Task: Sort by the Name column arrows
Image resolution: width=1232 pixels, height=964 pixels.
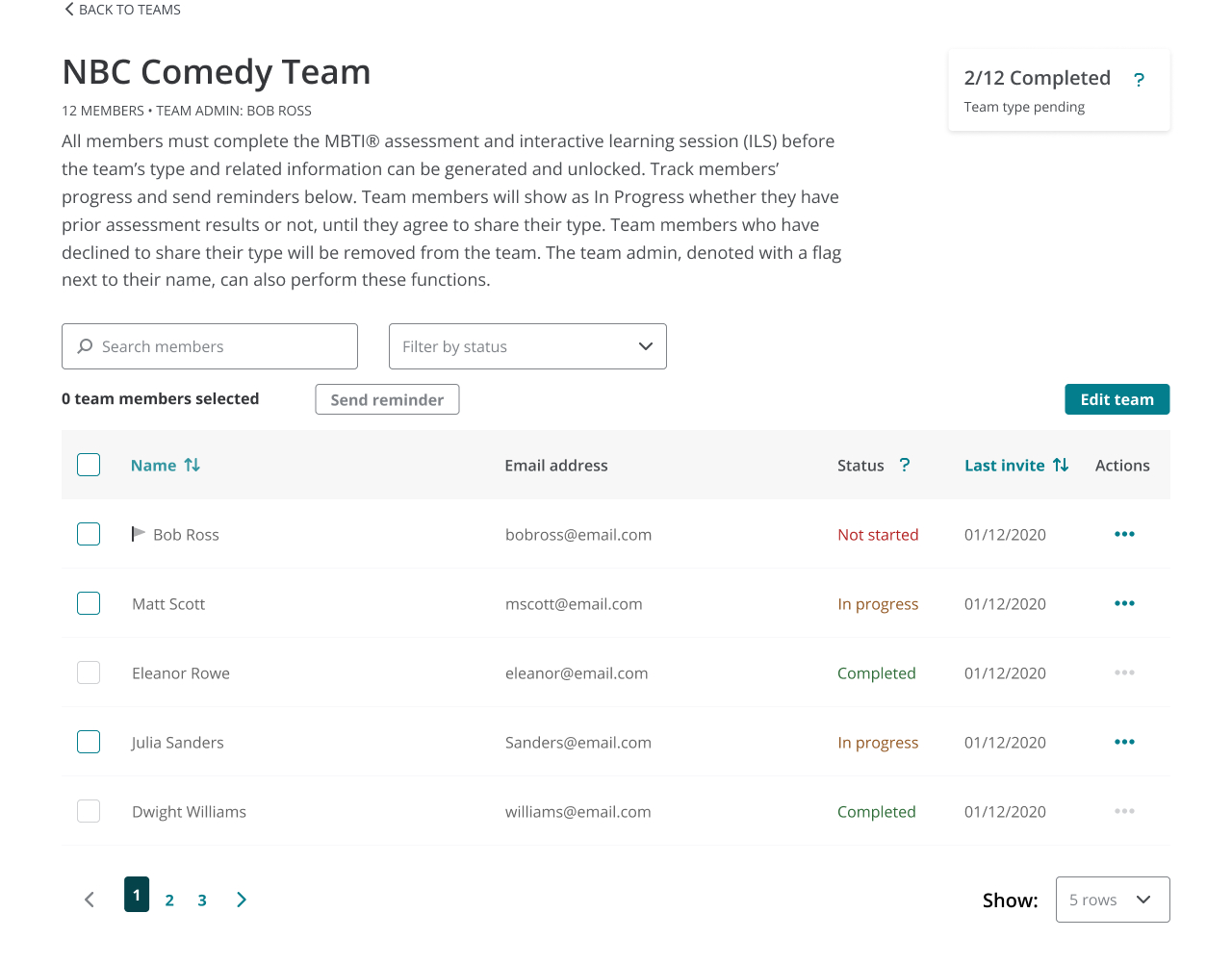Action: point(192,465)
